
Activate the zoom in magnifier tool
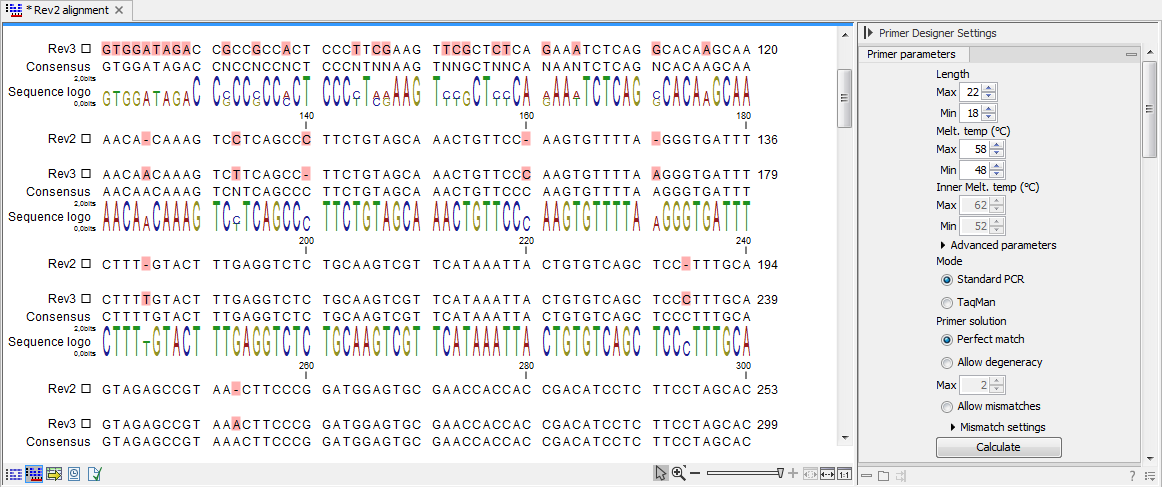tap(679, 474)
